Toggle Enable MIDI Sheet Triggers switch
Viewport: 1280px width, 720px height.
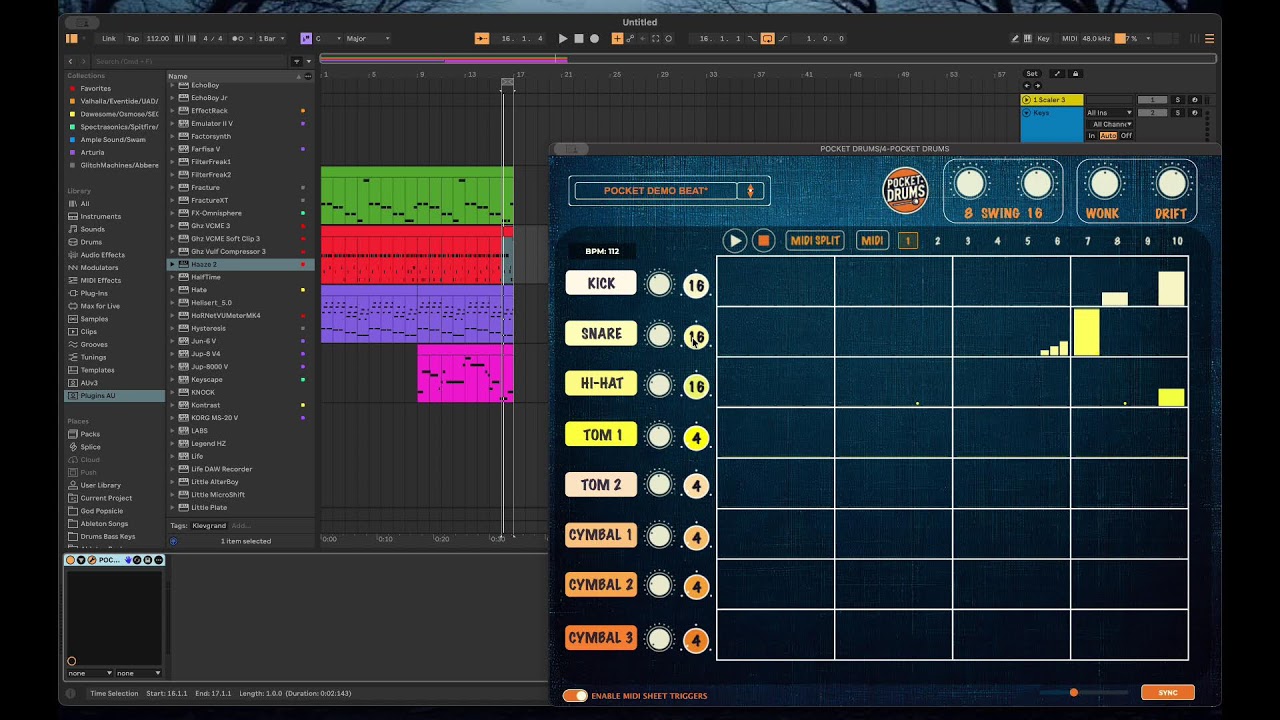575,695
